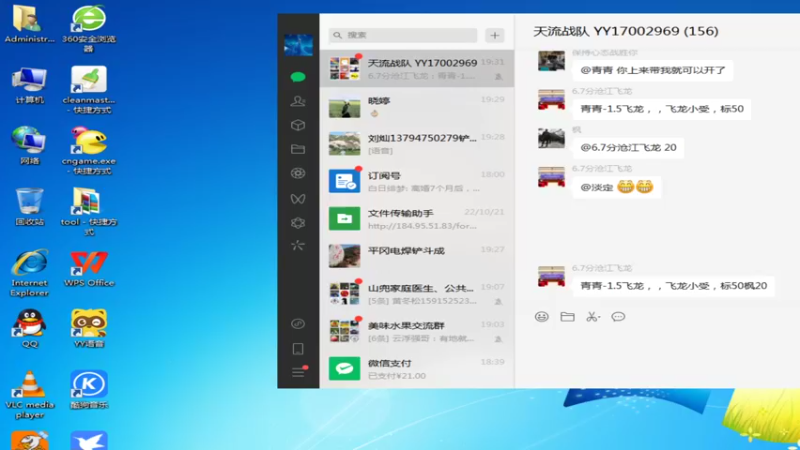Select the 酷狗音乐 desktop icon
The width and height of the screenshot is (800, 450).
(89, 389)
